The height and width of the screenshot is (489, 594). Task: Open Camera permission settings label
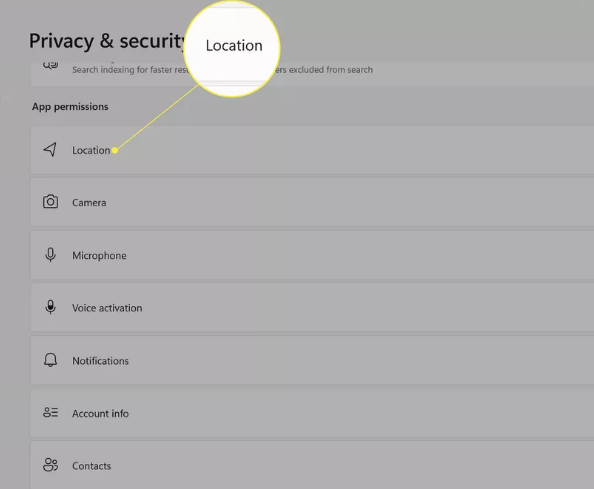coord(89,203)
